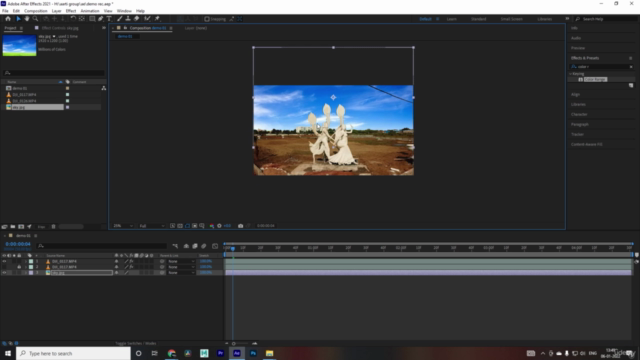This screenshot has width=640, height=360.
Task: Select the Zoom (magnifier) tool
Action: point(35,19)
